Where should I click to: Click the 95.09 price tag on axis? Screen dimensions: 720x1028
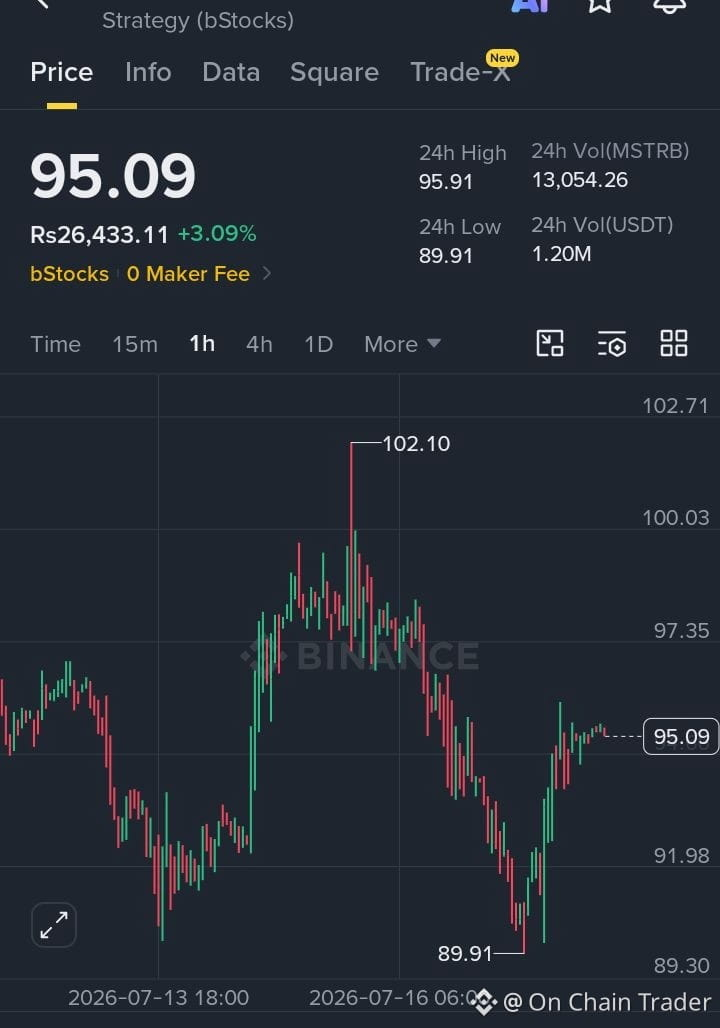click(681, 737)
